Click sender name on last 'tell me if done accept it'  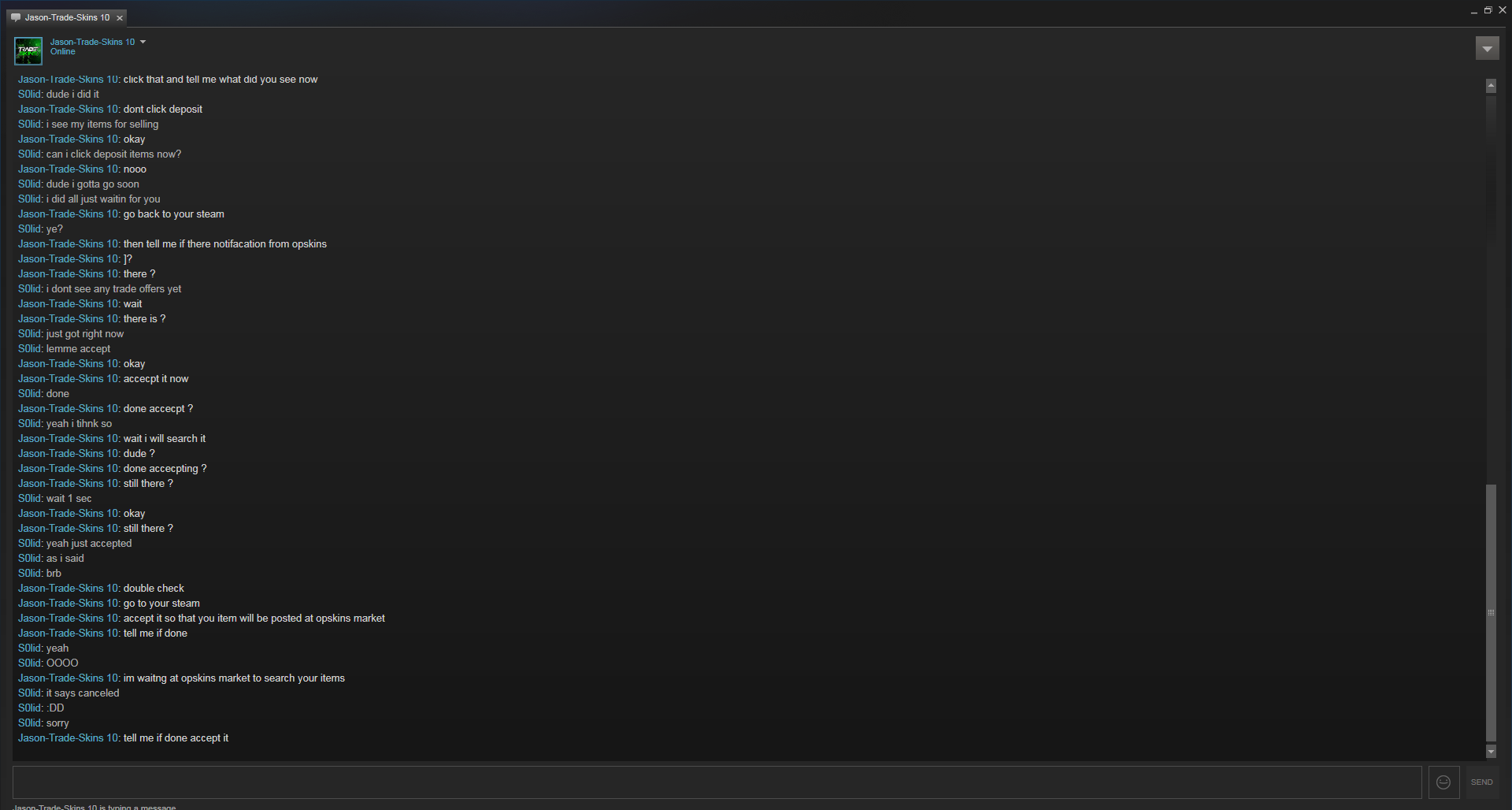click(x=69, y=738)
